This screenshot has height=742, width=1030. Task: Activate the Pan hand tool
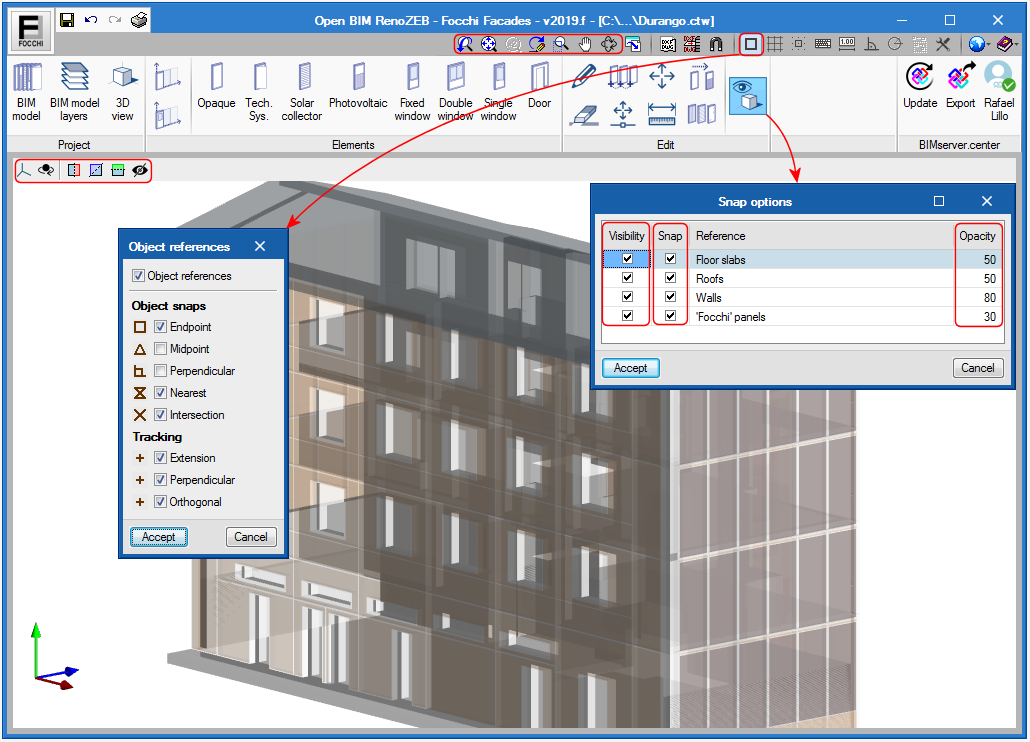point(585,44)
